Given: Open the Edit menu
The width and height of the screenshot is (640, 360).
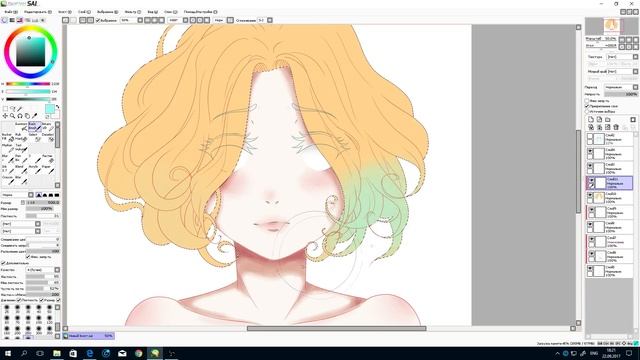Looking at the screenshot, I should (x=38, y=12).
